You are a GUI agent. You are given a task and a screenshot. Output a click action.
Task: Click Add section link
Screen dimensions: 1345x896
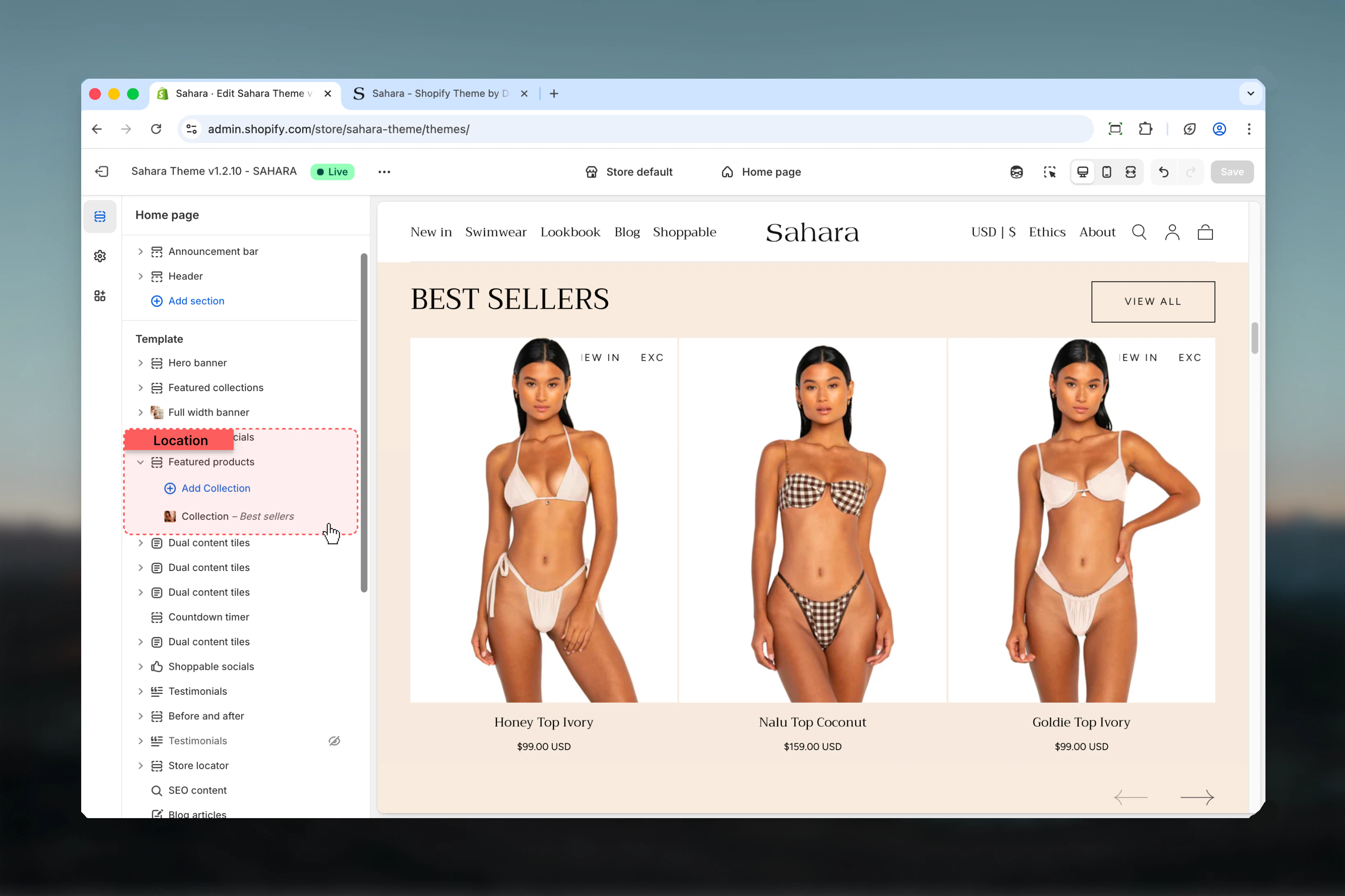187,301
